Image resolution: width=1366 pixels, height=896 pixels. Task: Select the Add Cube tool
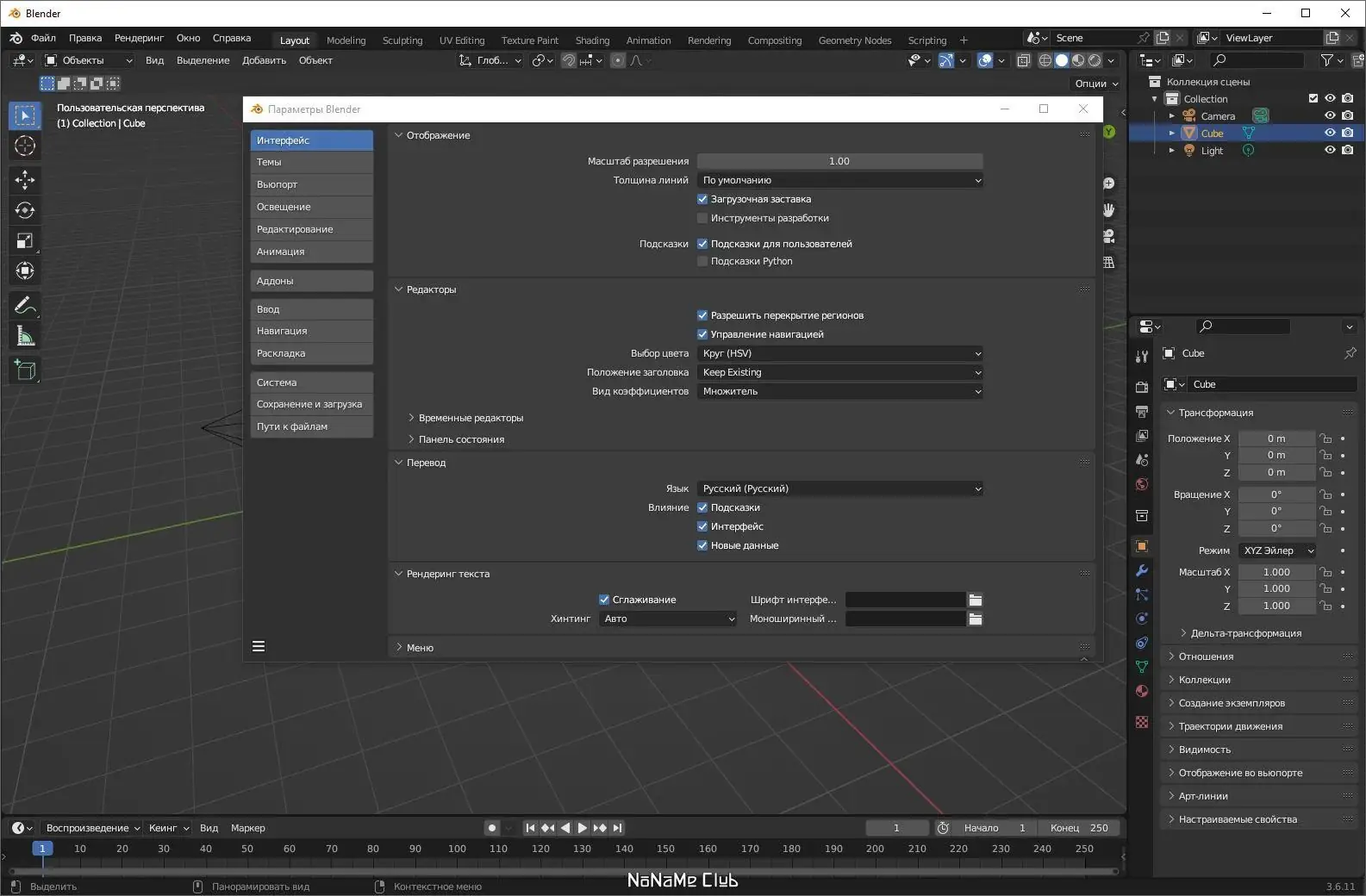tap(25, 370)
